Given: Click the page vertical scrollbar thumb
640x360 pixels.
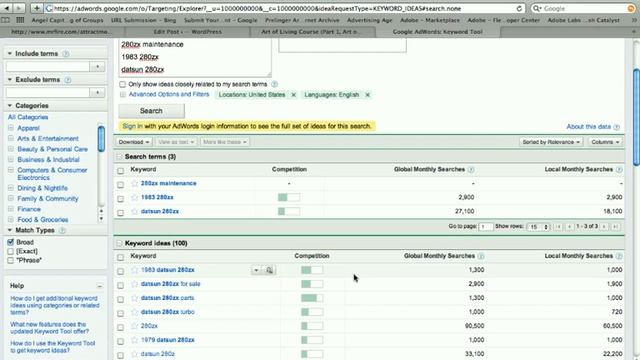Looking at the screenshot, I should click(x=636, y=118).
